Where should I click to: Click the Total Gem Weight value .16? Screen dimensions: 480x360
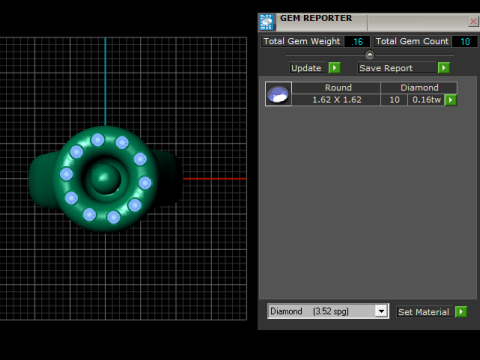coord(357,42)
